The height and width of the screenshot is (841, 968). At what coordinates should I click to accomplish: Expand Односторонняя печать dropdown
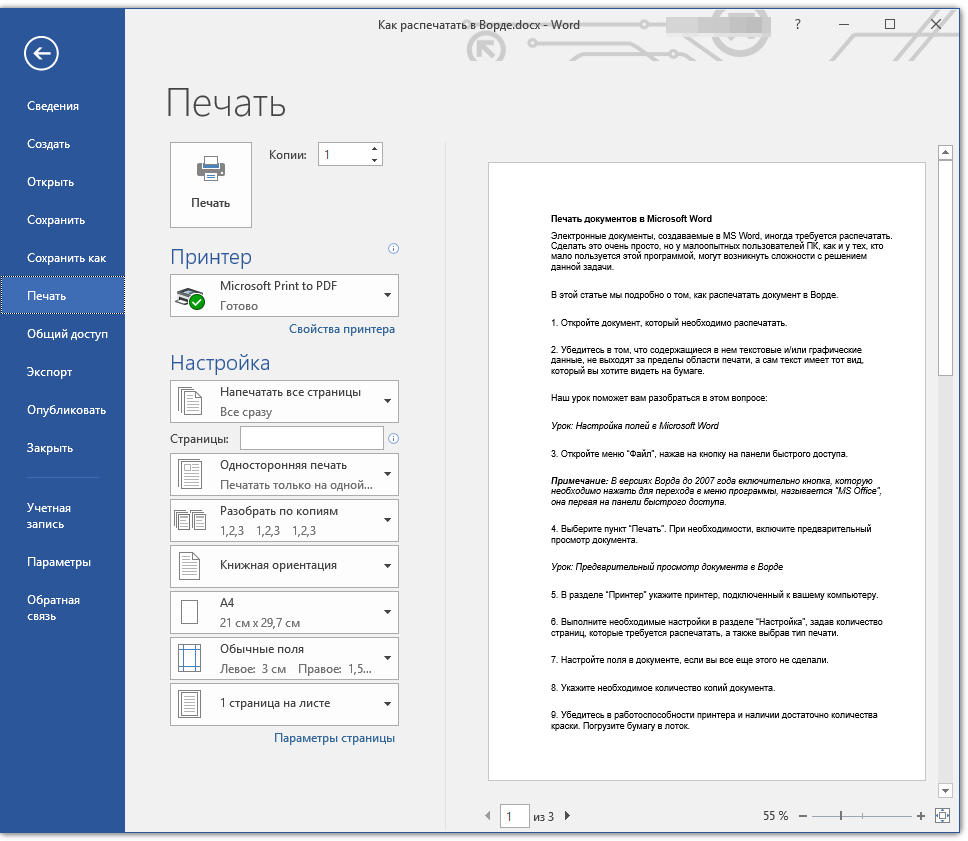(284, 474)
